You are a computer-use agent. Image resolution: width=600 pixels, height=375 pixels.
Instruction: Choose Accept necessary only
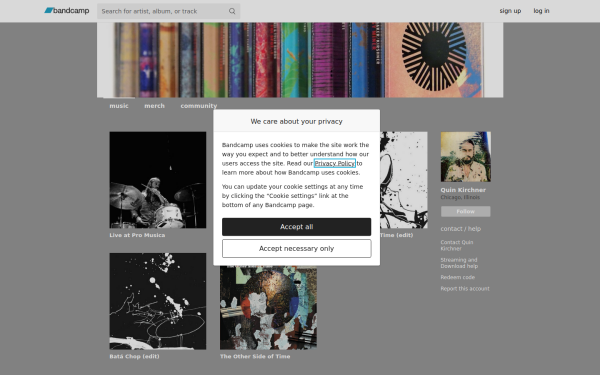tap(297, 249)
